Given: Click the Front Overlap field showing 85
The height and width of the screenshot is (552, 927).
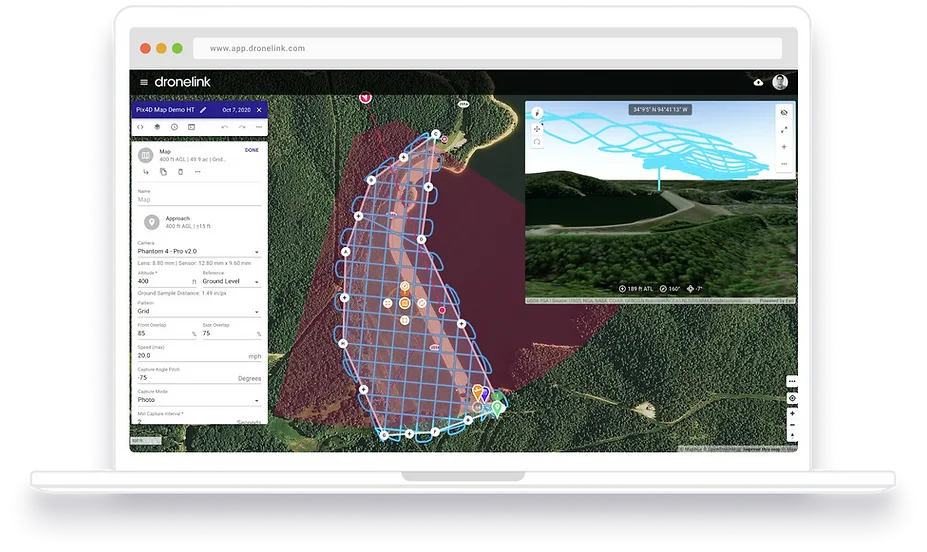Looking at the screenshot, I should click(x=167, y=333).
